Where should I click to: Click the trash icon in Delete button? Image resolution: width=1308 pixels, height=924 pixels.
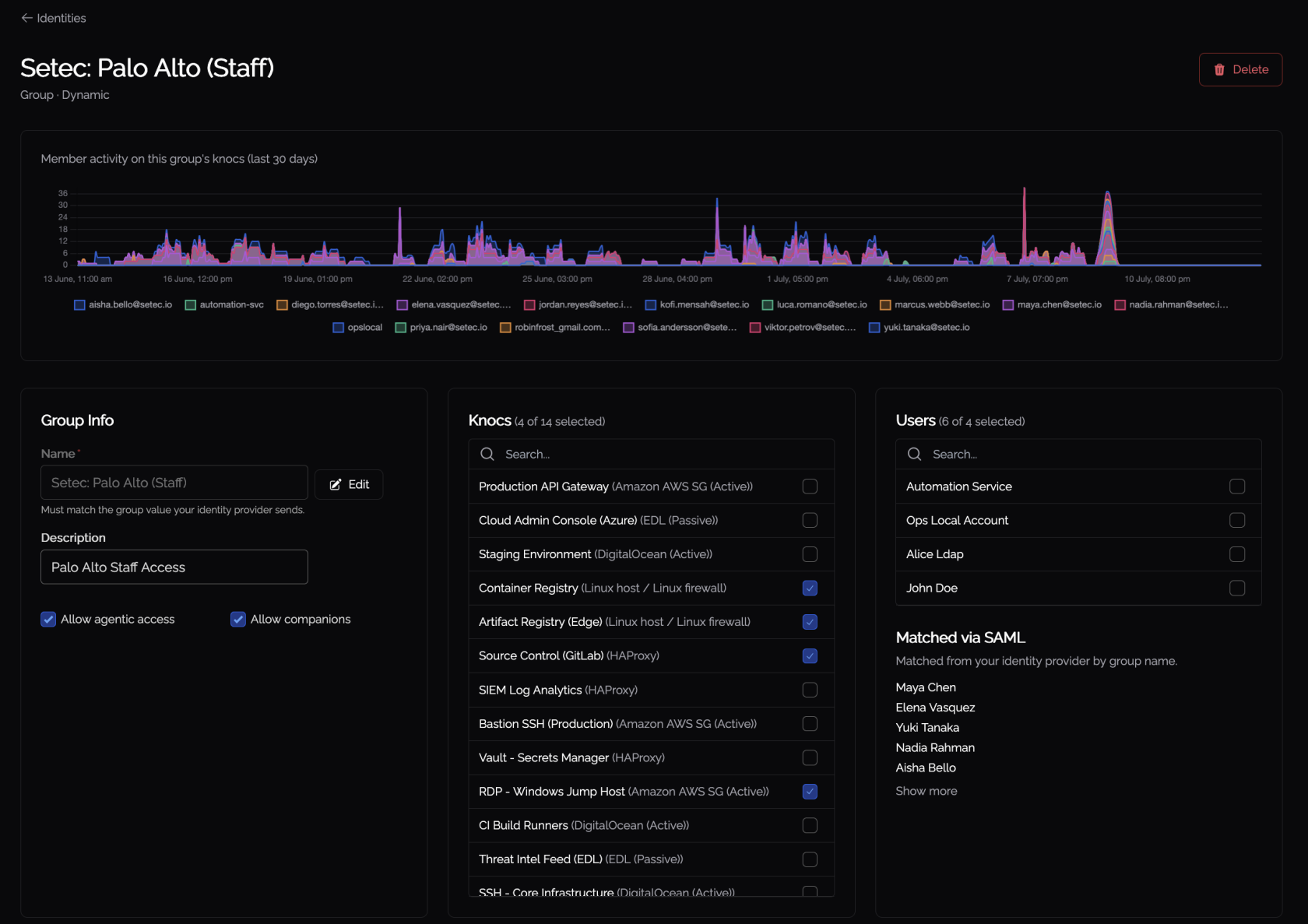click(1219, 69)
